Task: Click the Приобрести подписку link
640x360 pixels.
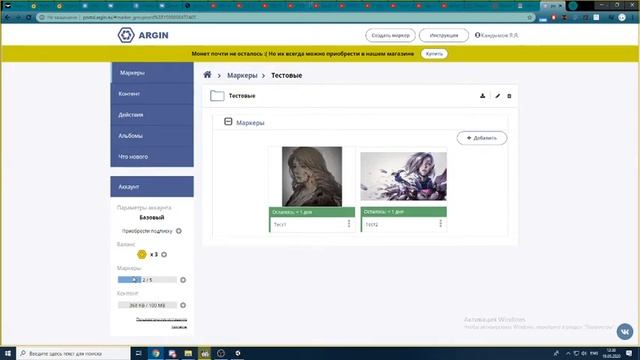Action: click(x=147, y=231)
